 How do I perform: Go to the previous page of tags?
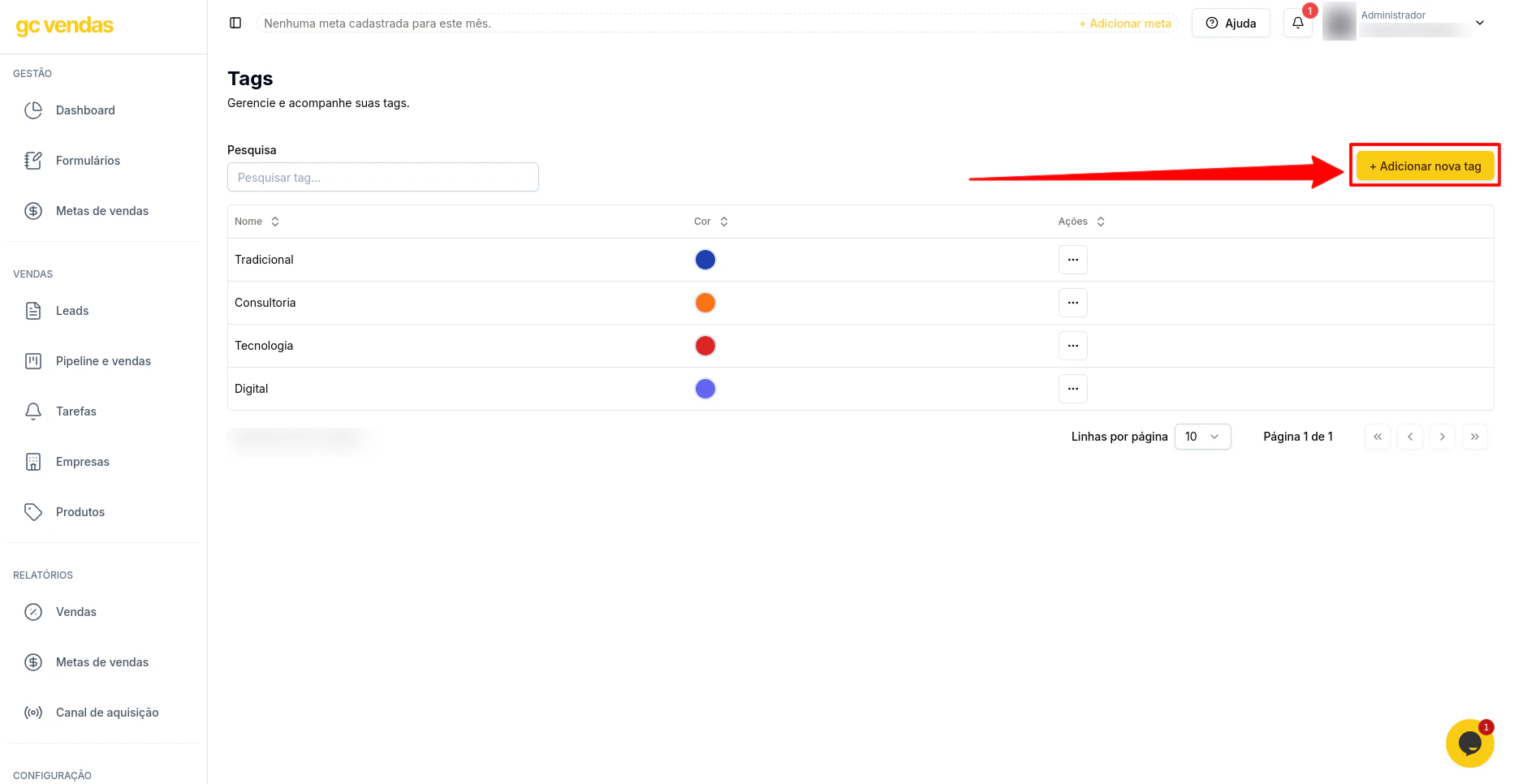tap(1410, 437)
